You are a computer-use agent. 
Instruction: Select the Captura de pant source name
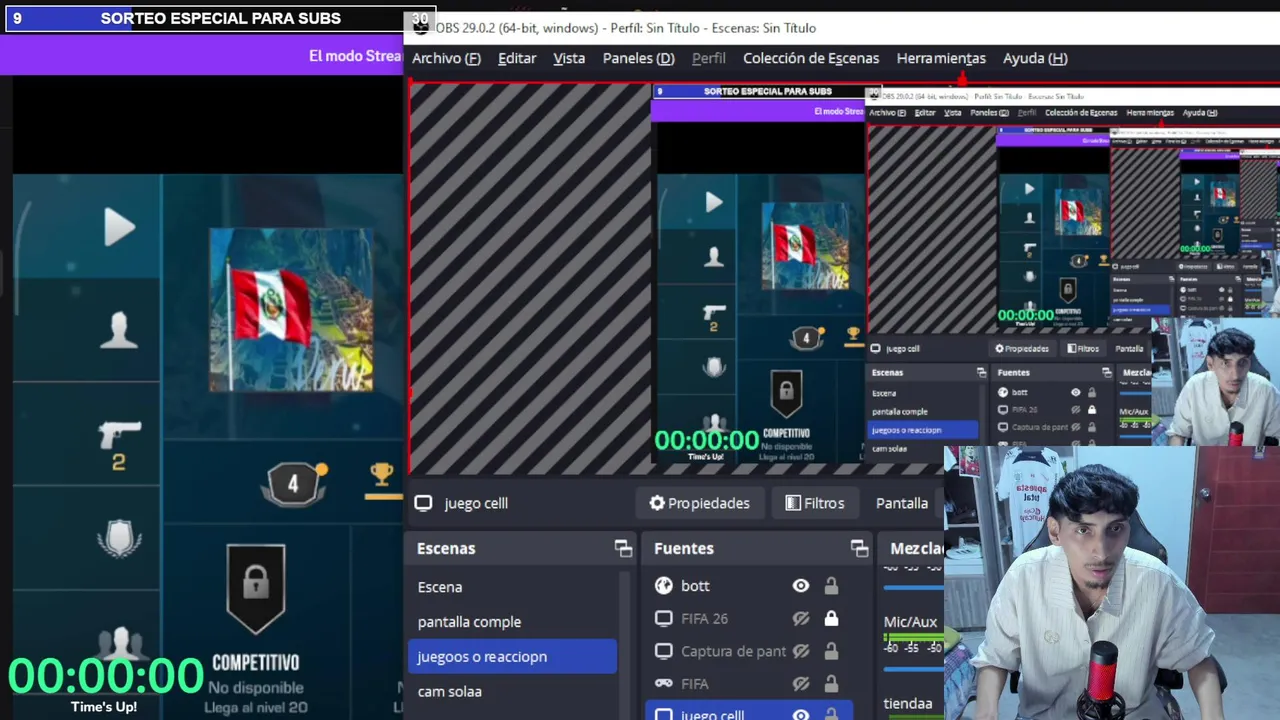[733, 651]
